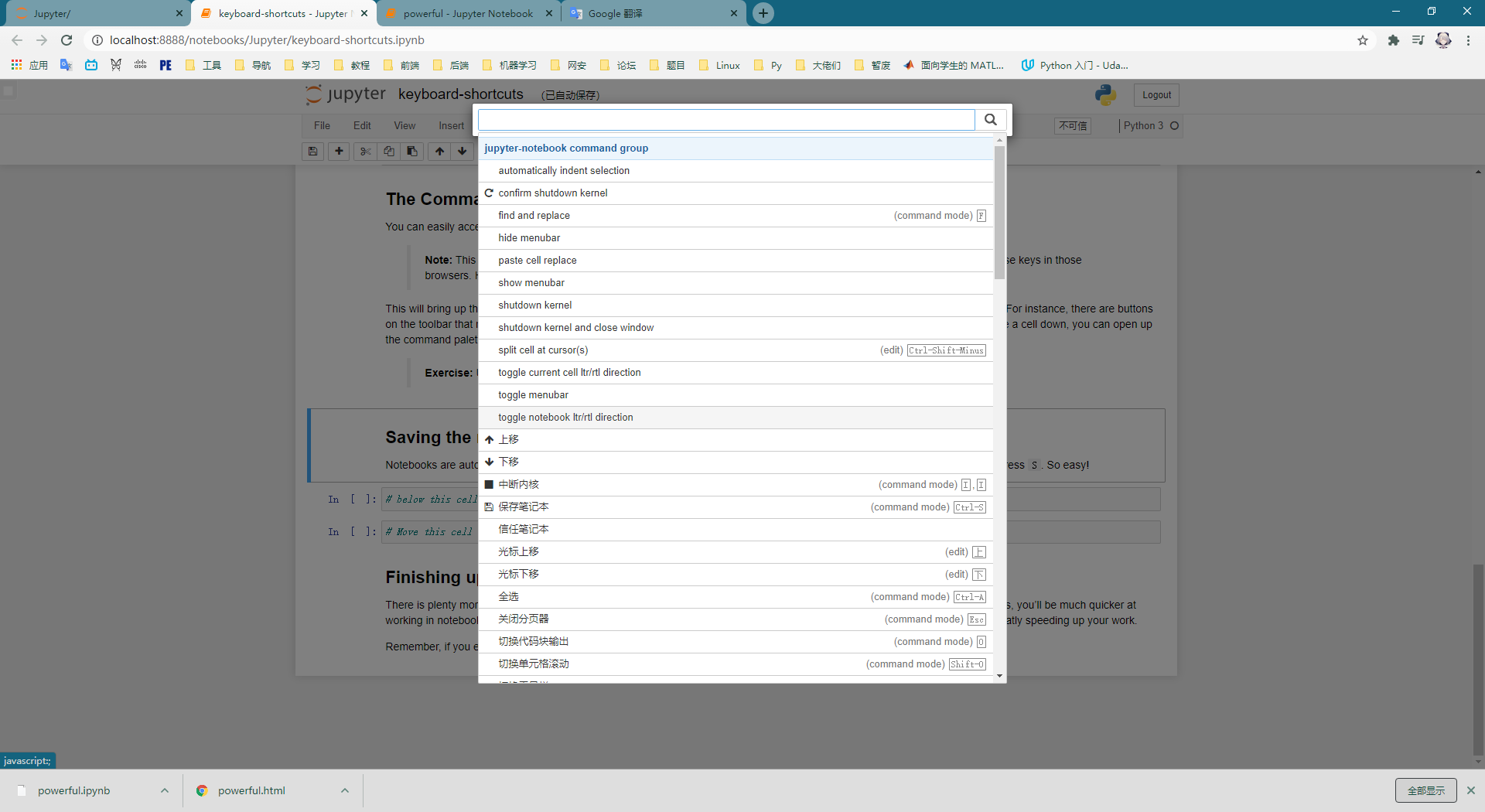This screenshot has height=812, width=1485.
Task: Open the View menu
Action: pyautogui.click(x=405, y=126)
